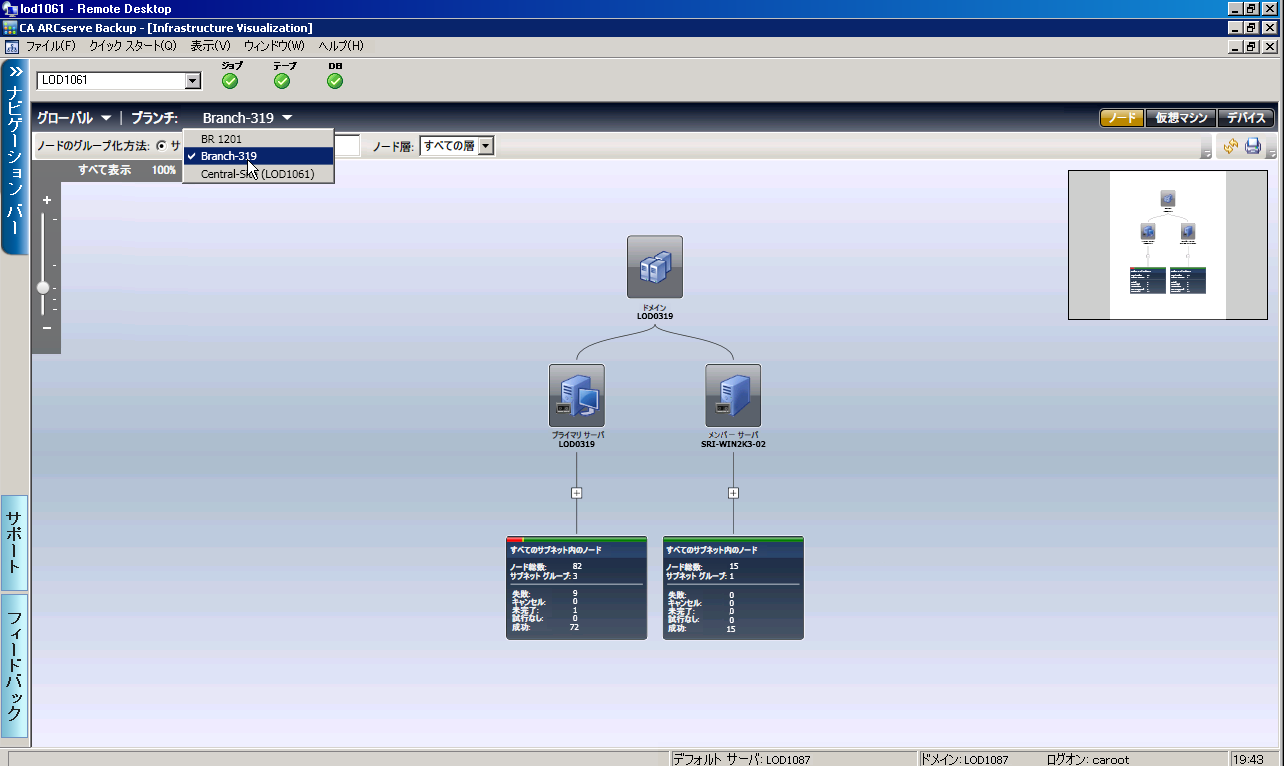Open the ノード層 tier dropdown
1284x766 pixels.
[x=486, y=146]
